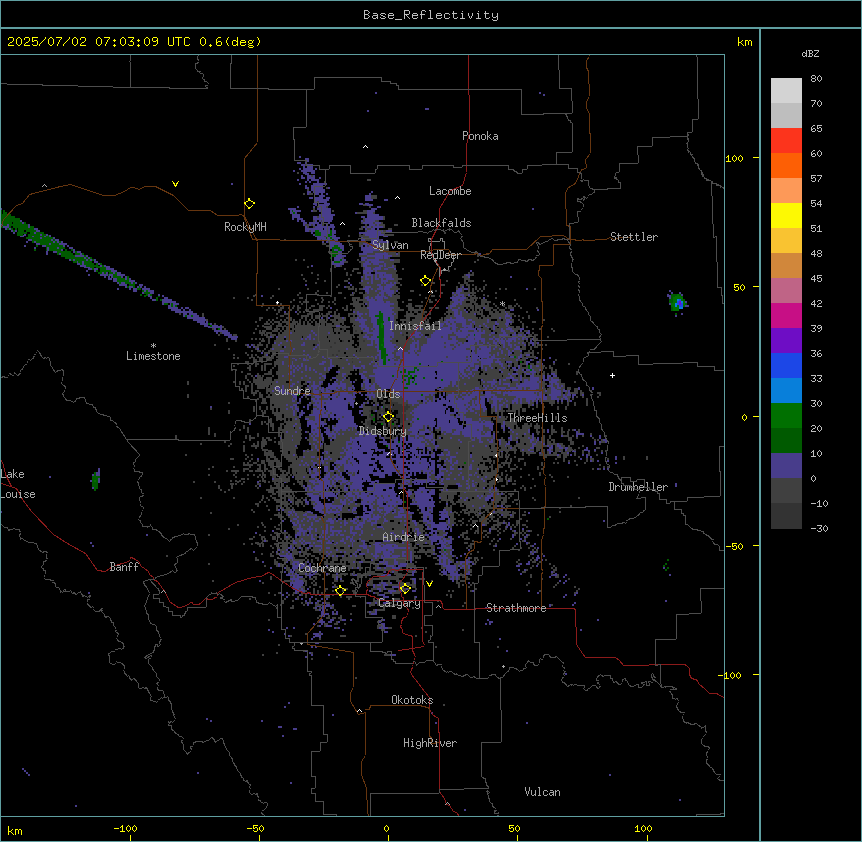Click the 50 tick on the bottom axis
This screenshot has width=862, height=842.
click(514, 828)
